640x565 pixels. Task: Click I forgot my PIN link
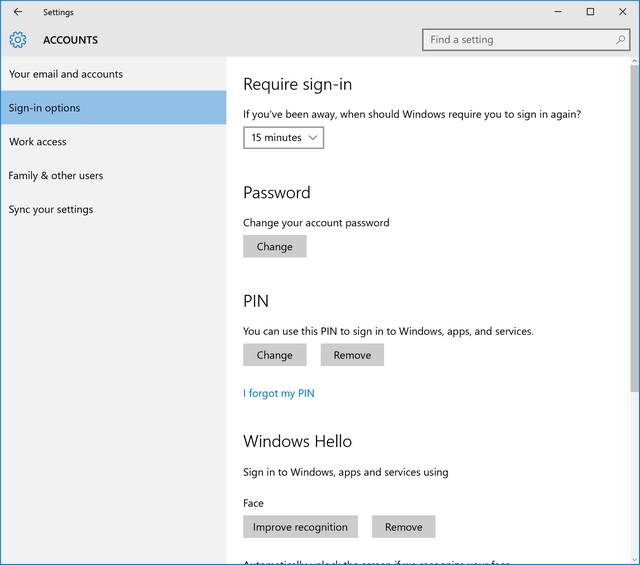click(x=279, y=393)
